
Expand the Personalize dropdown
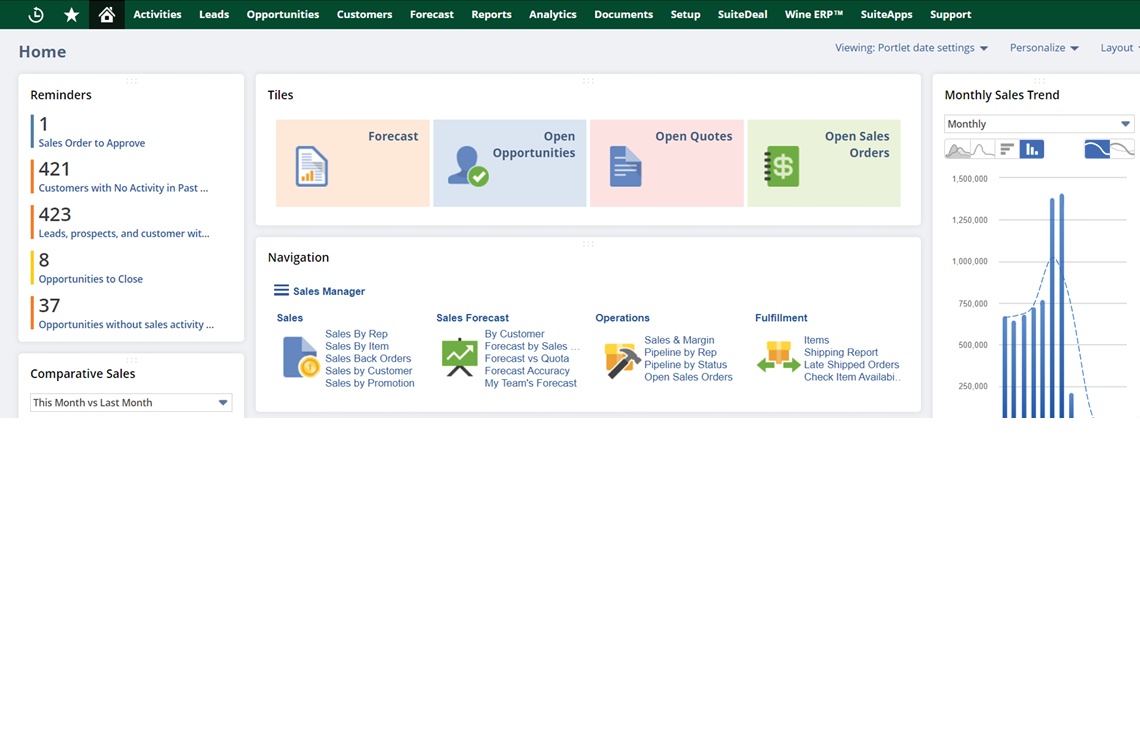[1044, 48]
